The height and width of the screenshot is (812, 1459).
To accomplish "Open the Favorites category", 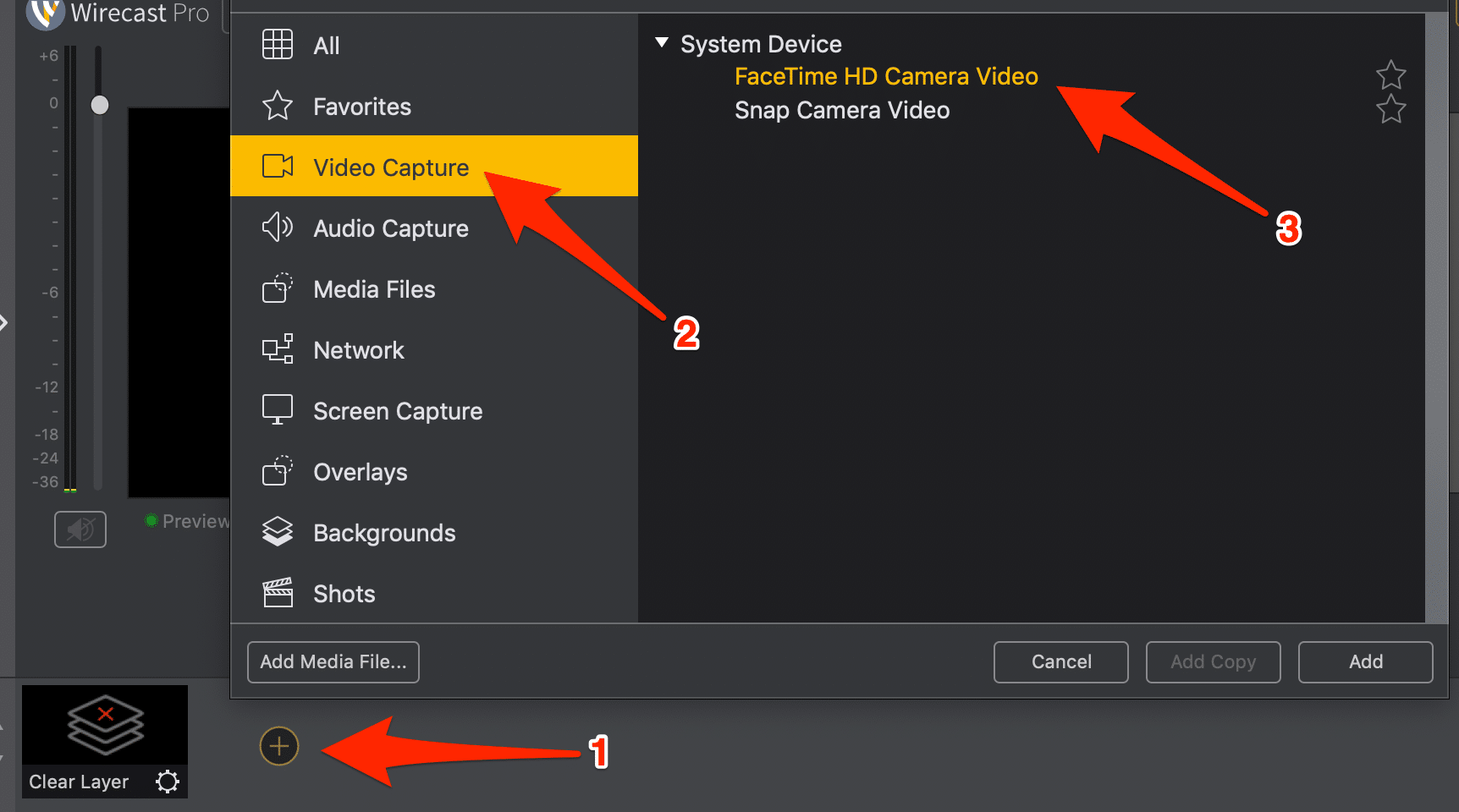I will [434, 106].
